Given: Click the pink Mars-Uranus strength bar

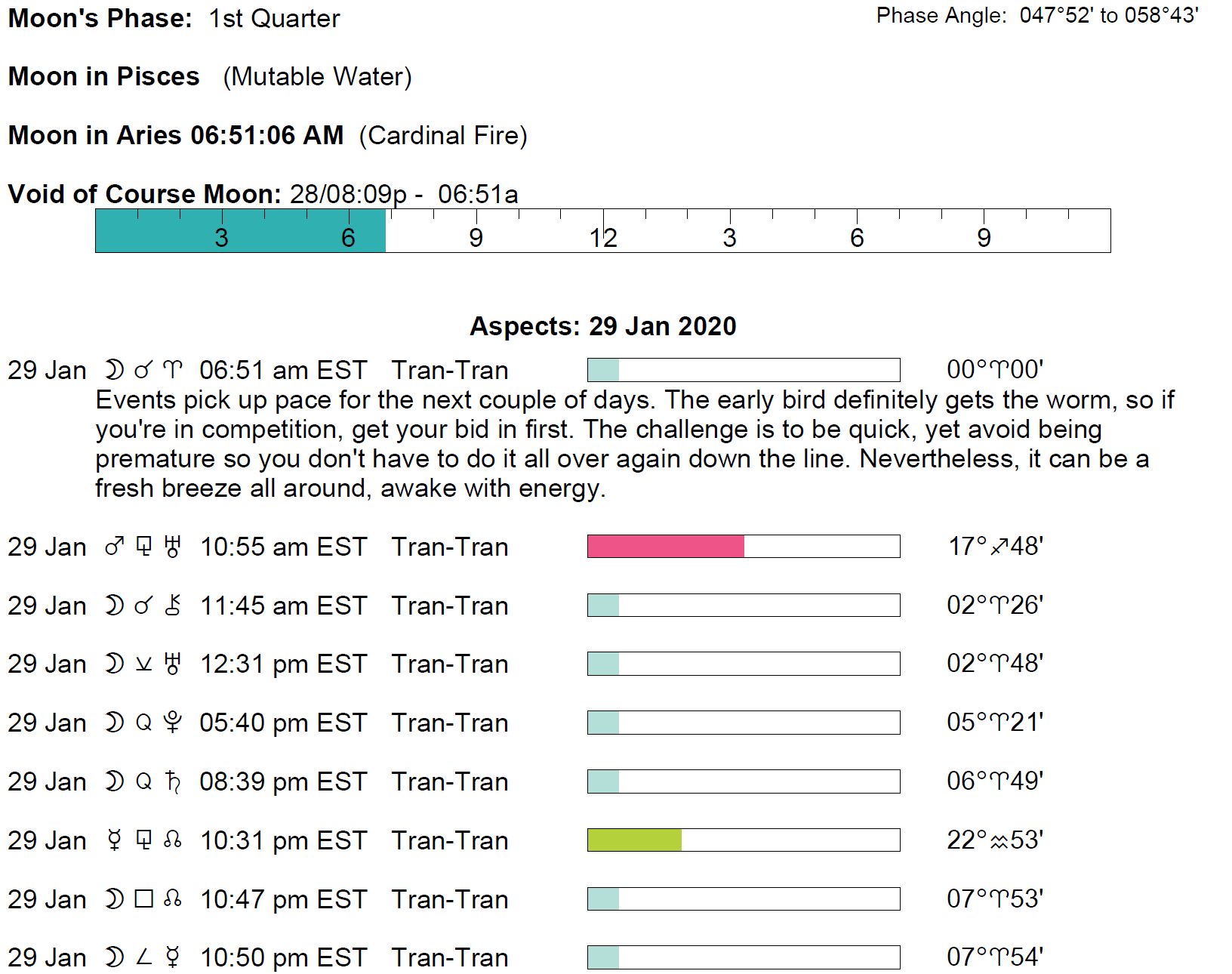Looking at the screenshot, I should 665,546.
